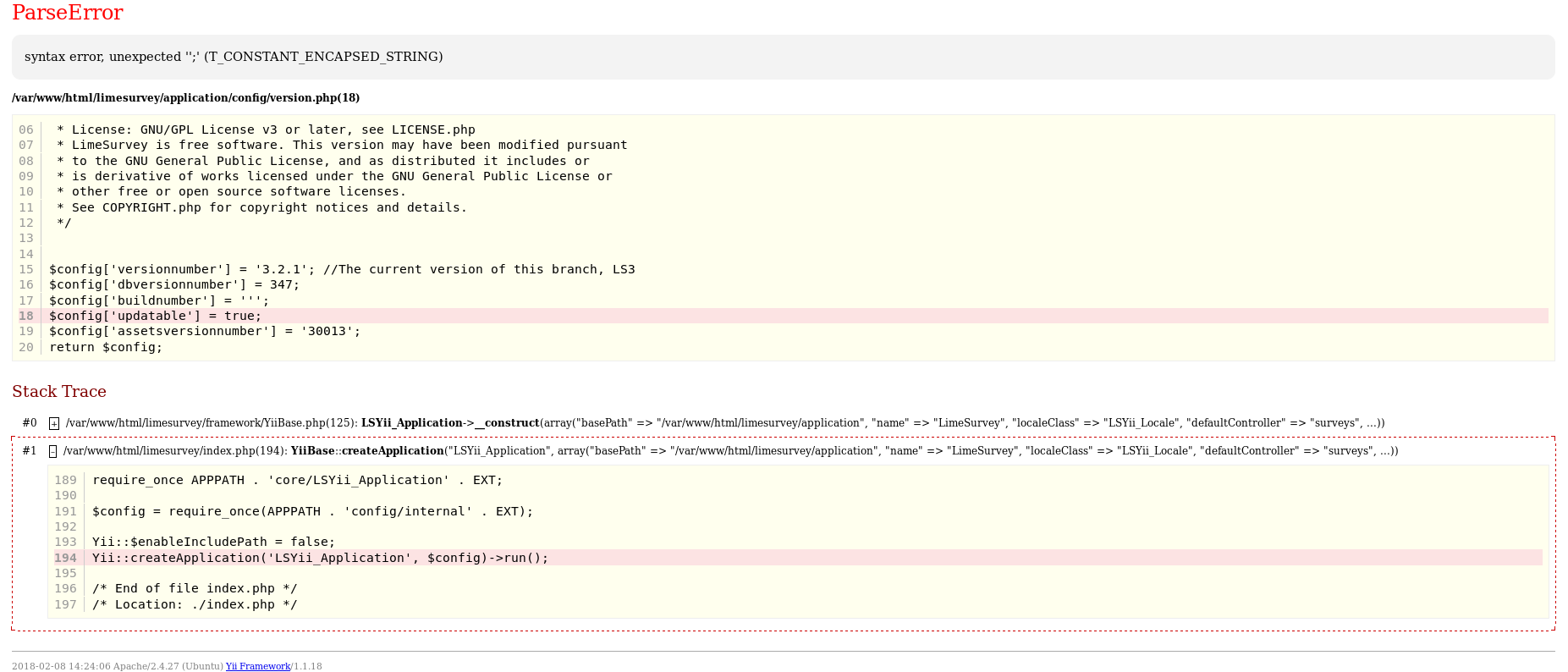Select highlighted line 18 with 'updatable' config
The width and height of the screenshot is (1568, 672).
pos(156,316)
